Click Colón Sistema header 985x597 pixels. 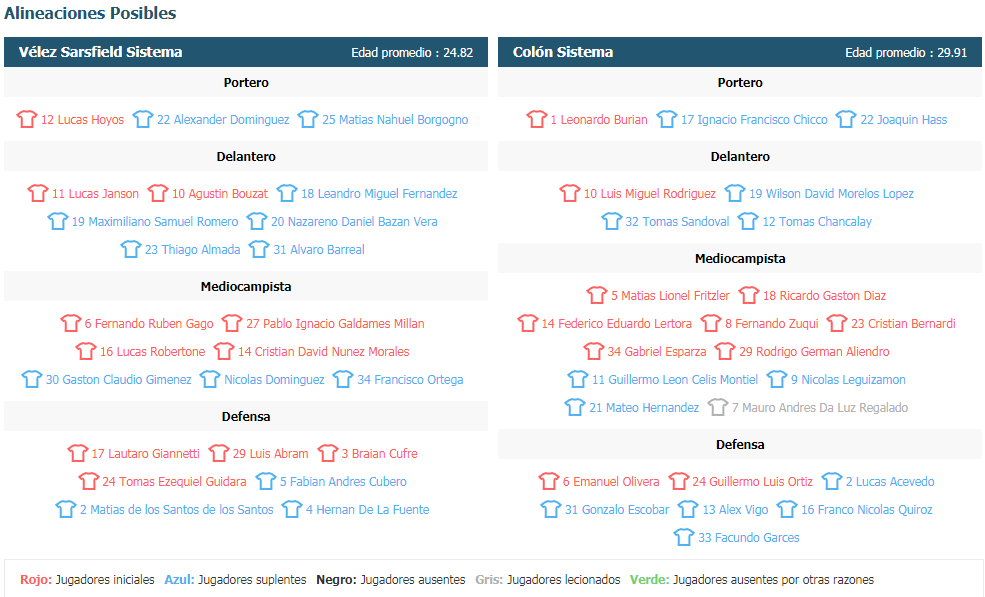tap(563, 52)
